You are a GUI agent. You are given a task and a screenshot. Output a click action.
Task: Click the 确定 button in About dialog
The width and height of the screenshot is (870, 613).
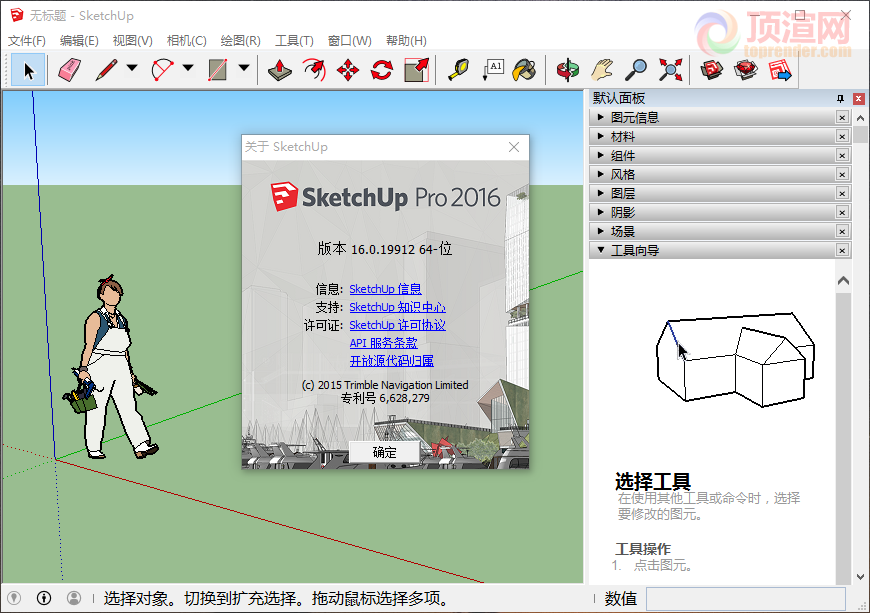click(x=384, y=452)
